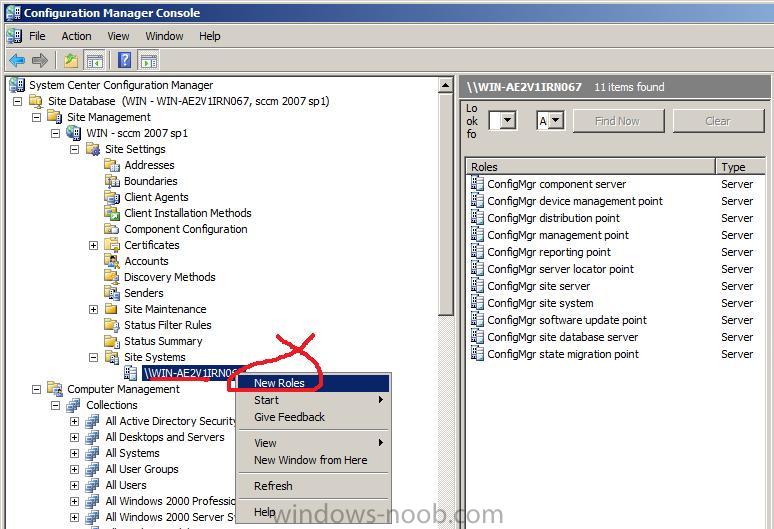Select ConfigMgr management point row
774x529 pixels.
(617, 235)
